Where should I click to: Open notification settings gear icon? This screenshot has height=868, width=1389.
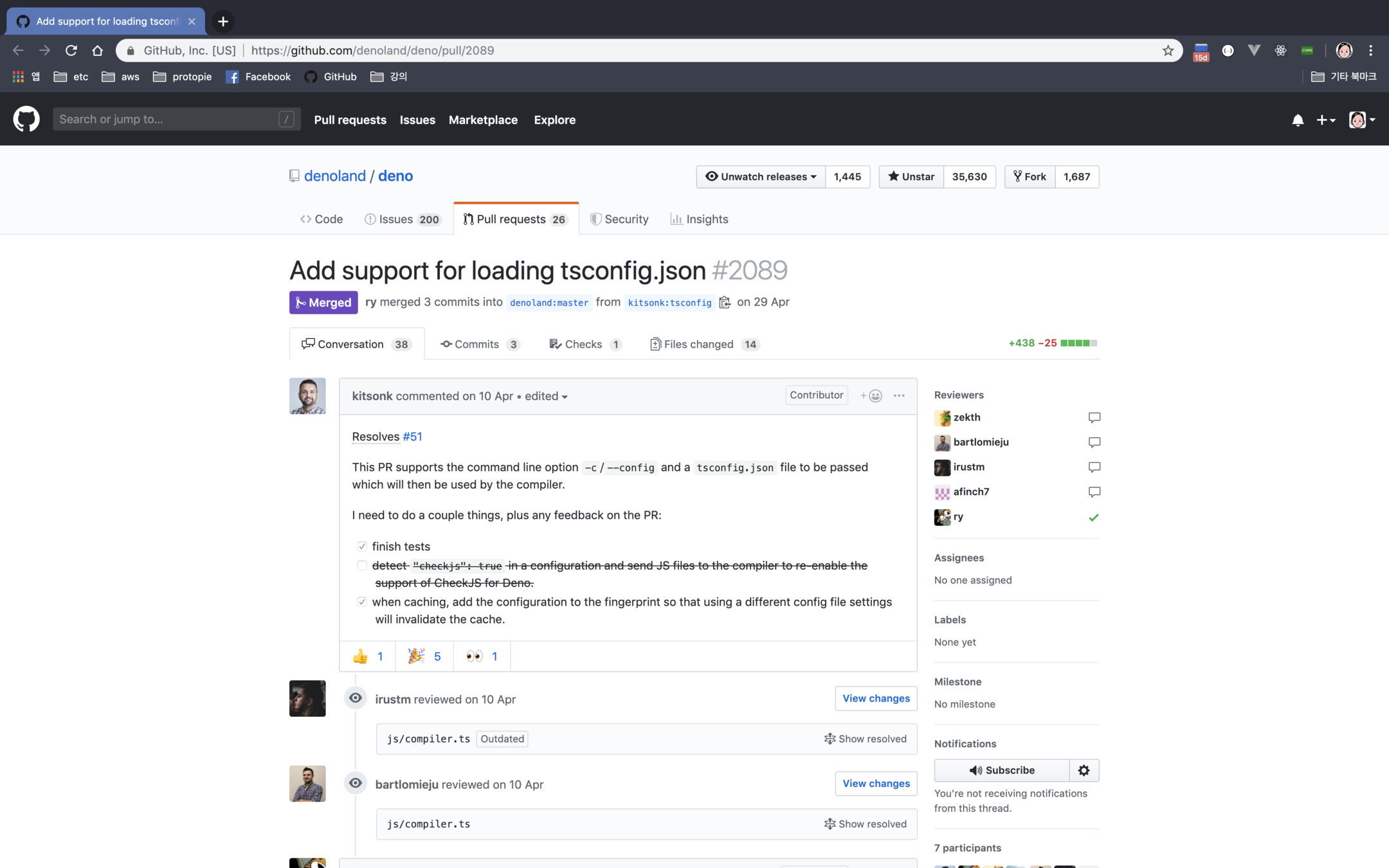point(1084,770)
